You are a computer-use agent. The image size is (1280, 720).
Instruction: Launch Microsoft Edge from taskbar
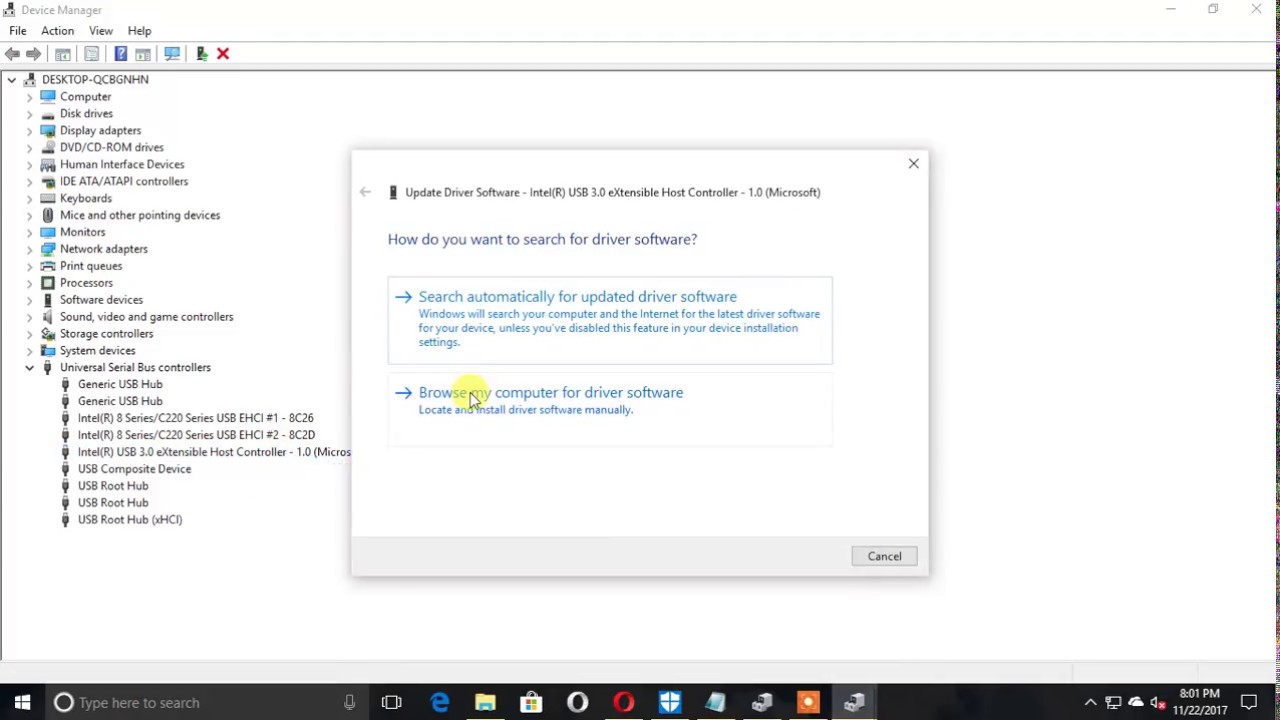tap(439, 702)
